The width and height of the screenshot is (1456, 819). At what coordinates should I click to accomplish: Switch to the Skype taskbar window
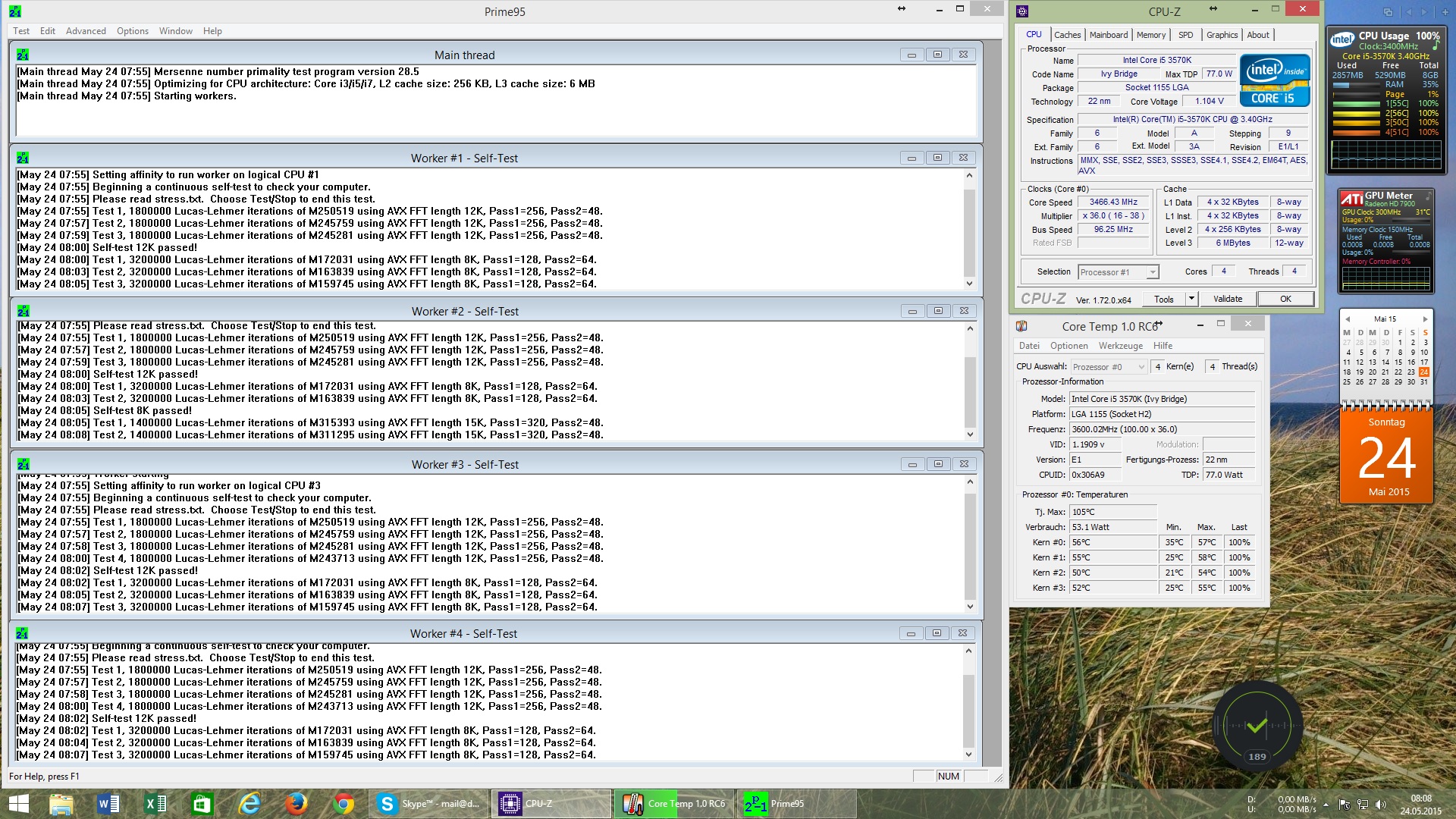pyautogui.click(x=429, y=804)
